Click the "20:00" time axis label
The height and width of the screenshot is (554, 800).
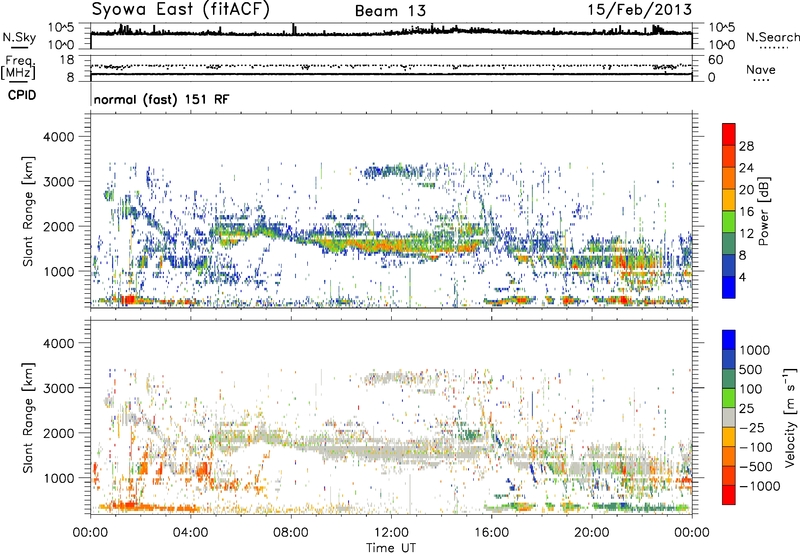click(x=592, y=533)
